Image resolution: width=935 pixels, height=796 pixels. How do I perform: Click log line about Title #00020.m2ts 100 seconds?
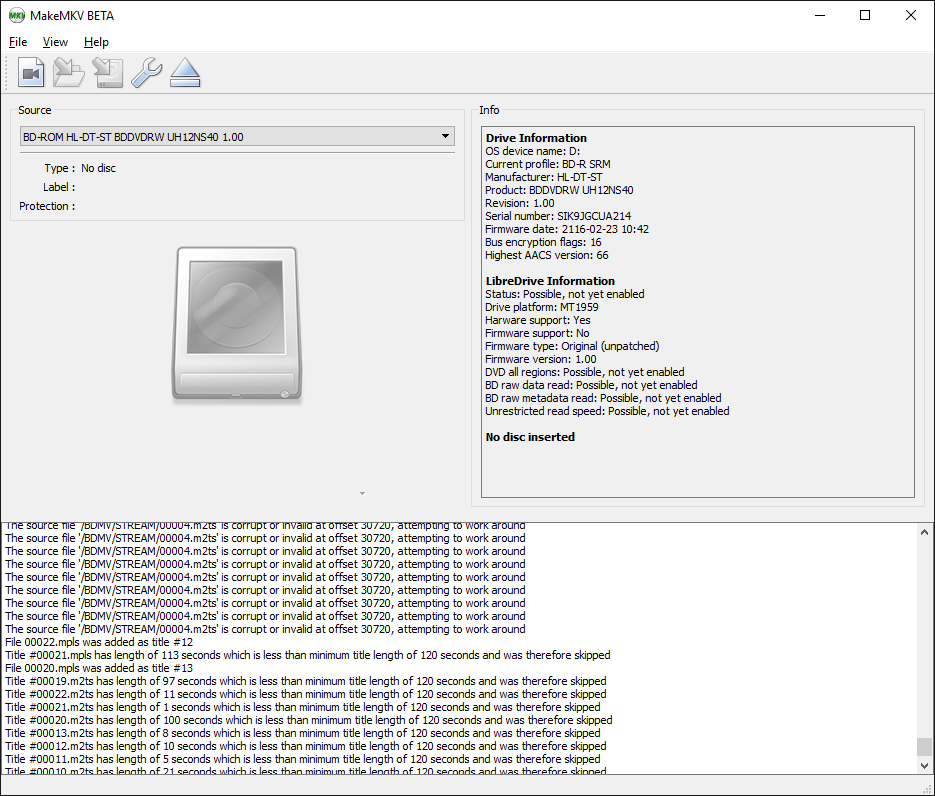308,720
